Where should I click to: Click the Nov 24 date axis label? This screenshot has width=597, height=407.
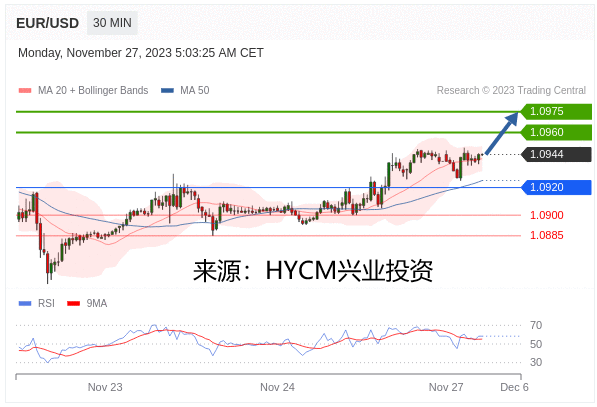click(277, 388)
